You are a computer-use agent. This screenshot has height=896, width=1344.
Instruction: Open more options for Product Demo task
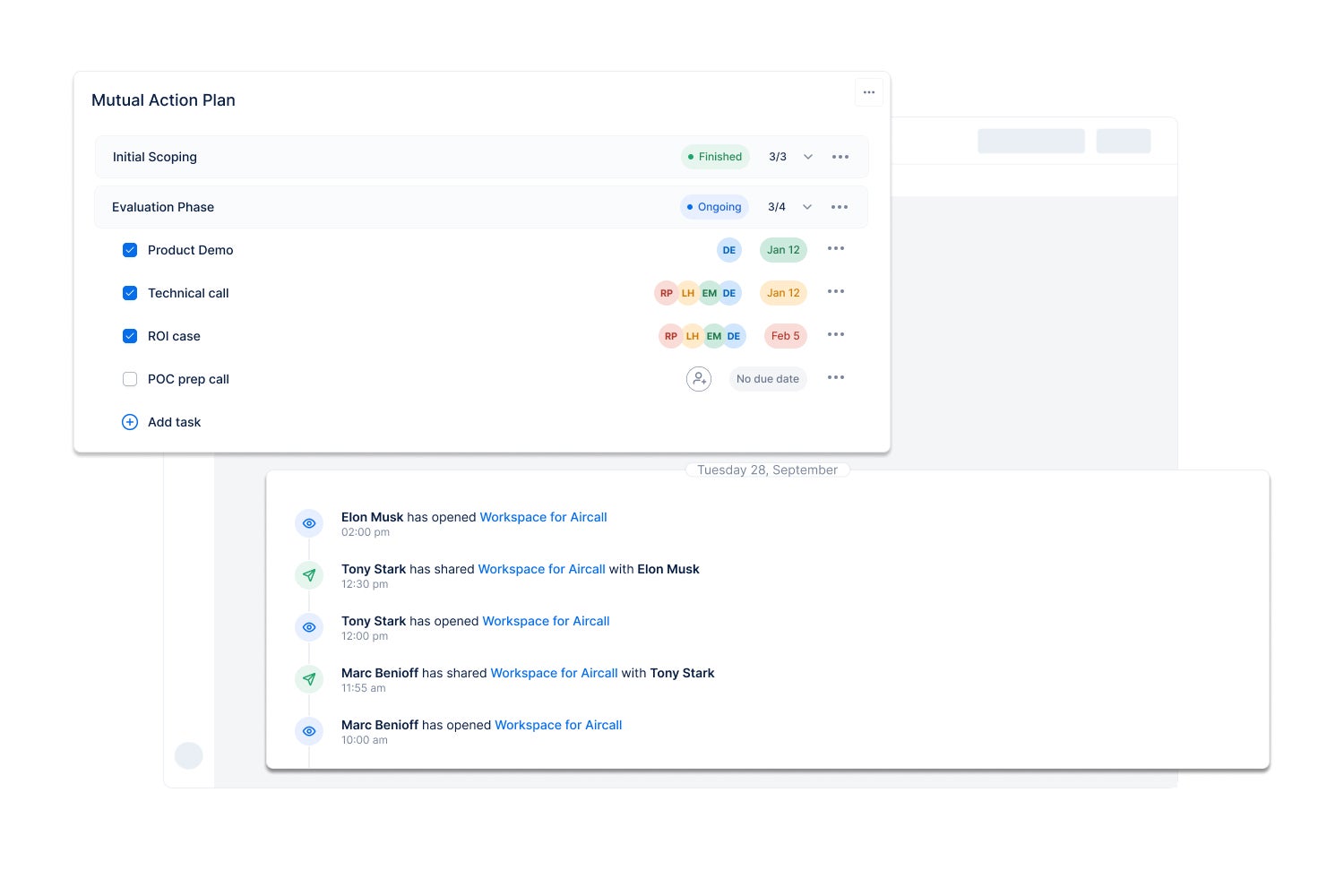(835, 249)
